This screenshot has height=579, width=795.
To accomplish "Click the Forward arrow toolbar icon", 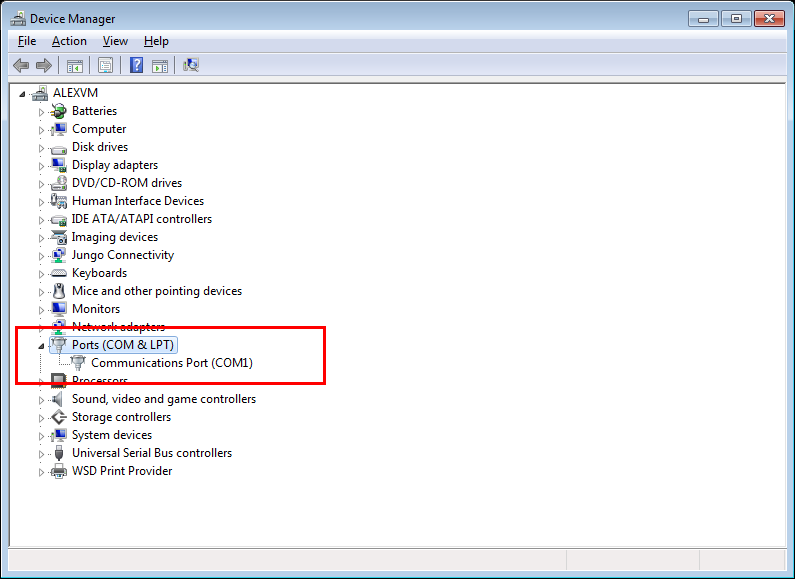I will click(43, 66).
